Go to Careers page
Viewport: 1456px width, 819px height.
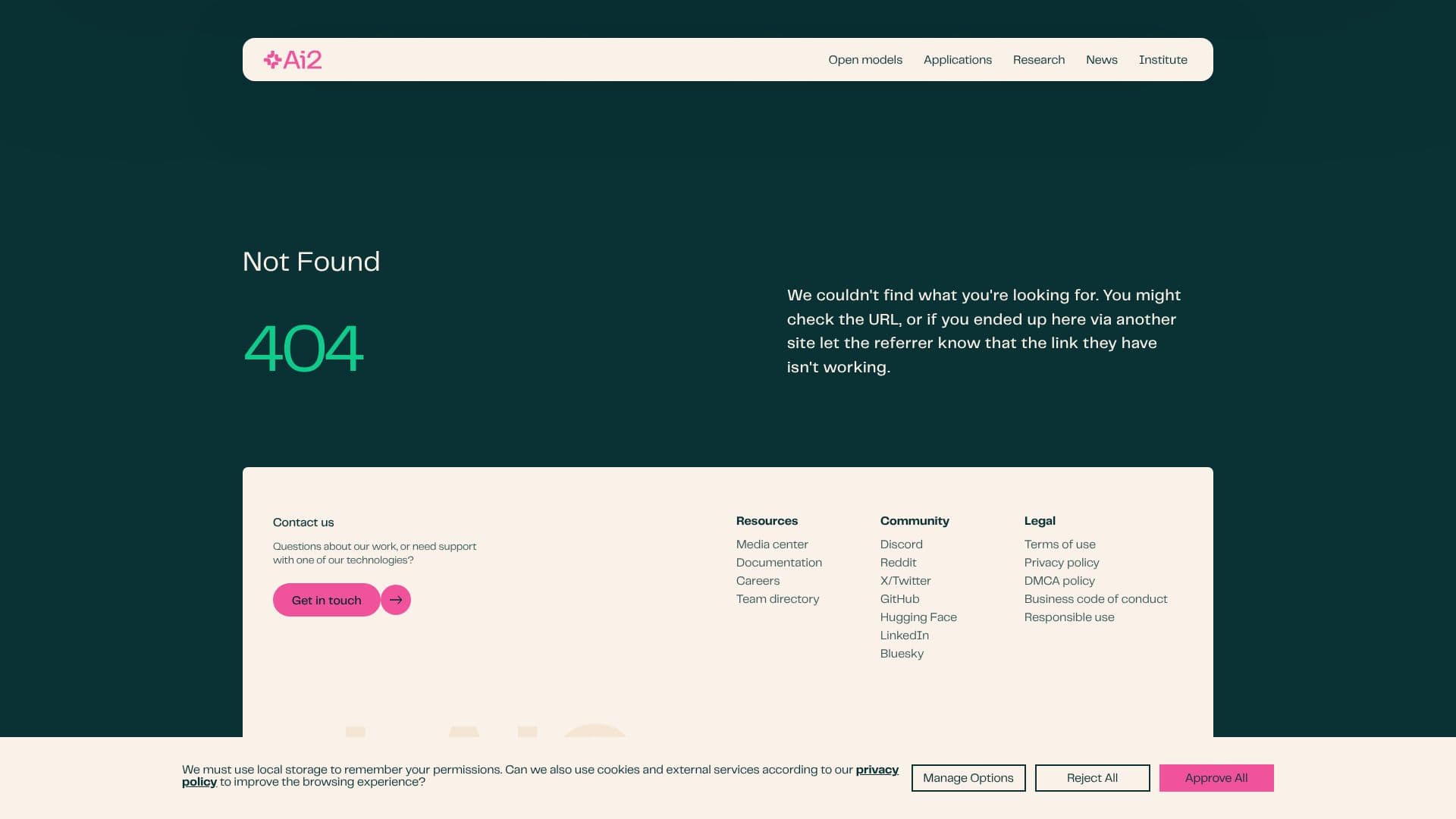[758, 581]
